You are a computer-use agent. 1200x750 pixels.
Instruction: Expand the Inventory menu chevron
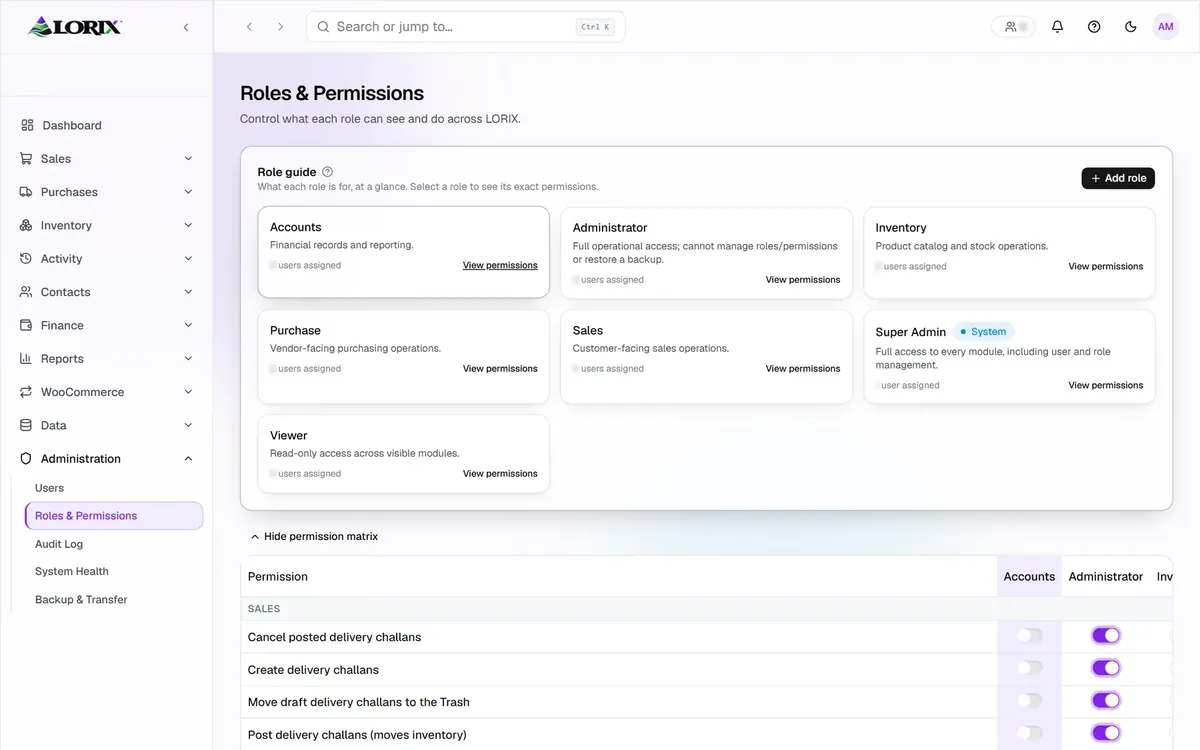pyautogui.click(x=188, y=225)
